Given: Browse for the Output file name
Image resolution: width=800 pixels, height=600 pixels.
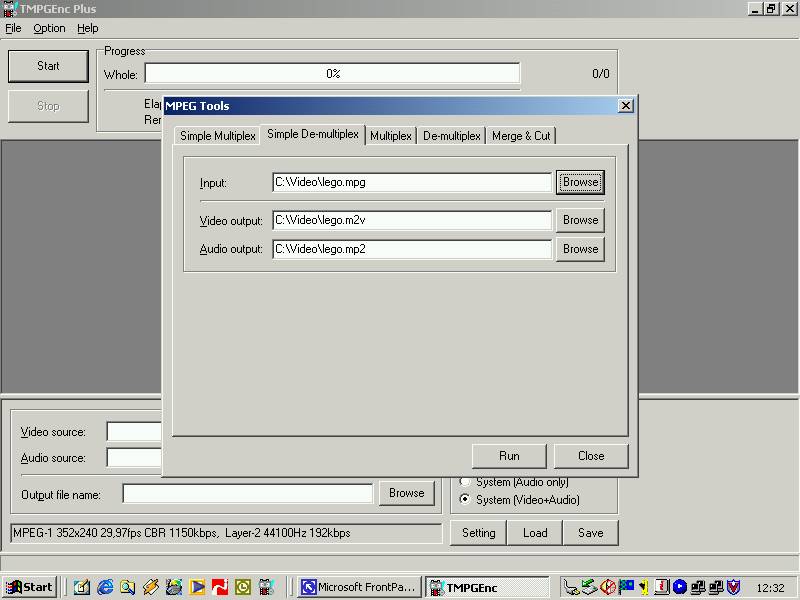Looking at the screenshot, I should (x=406, y=493).
